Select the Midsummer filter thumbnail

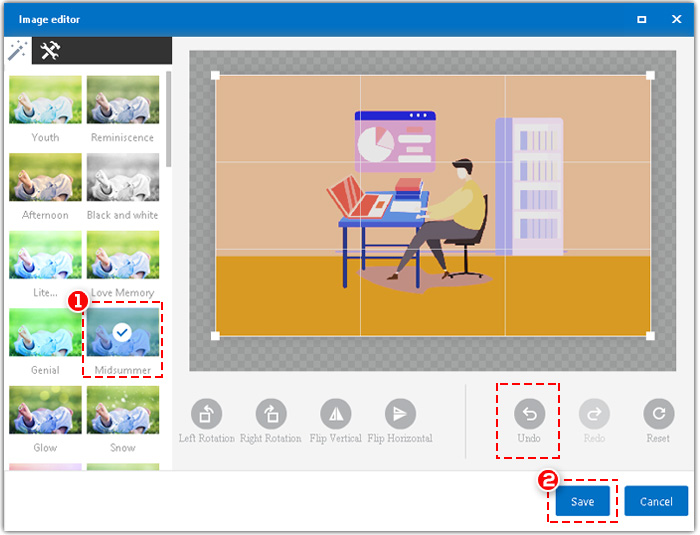(x=123, y=332)
